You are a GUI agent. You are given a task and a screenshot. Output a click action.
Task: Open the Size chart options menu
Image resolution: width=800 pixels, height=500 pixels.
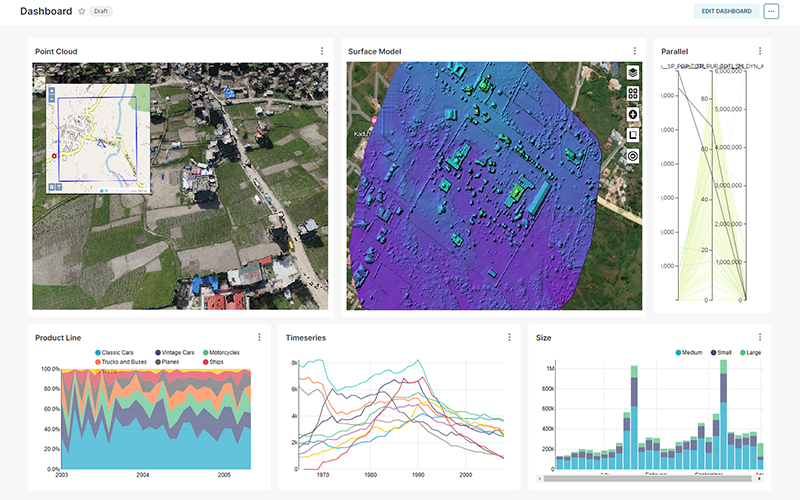coord(760,337)
